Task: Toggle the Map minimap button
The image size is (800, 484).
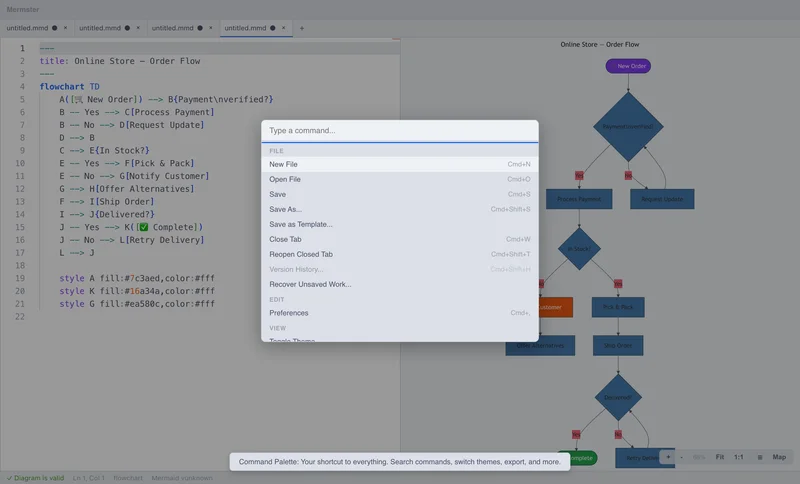Action: pyautogui.click(x=779, y=457)
